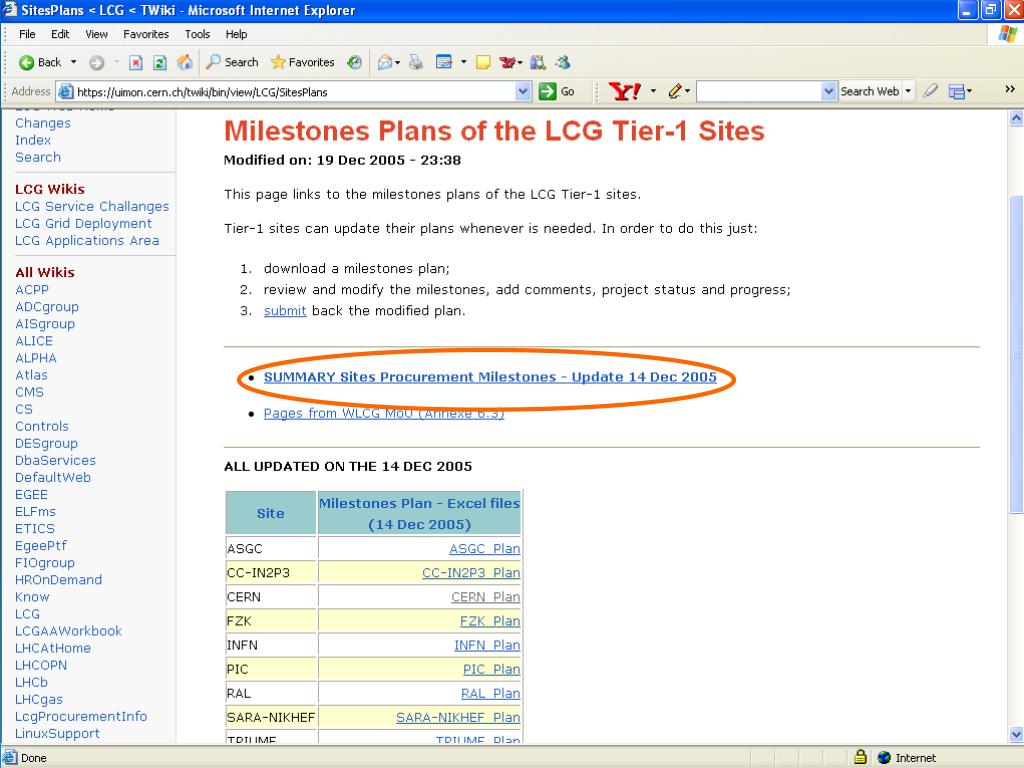
Task: Open the SARA-NIKHEF_Plan link
Action: tap(458, 718)
